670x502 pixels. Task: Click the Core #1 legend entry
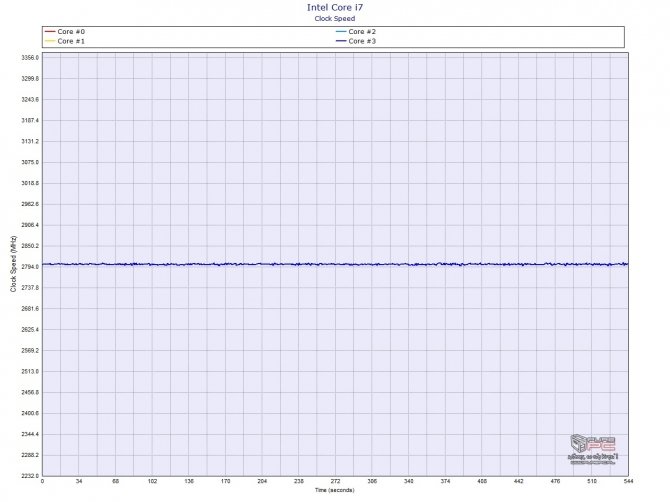click(x=65, y=41)
